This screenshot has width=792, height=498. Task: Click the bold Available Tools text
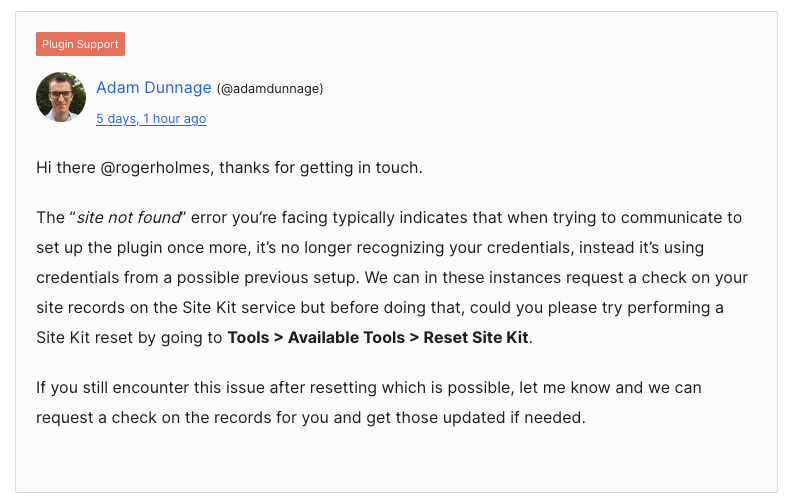tap(346, 337)
